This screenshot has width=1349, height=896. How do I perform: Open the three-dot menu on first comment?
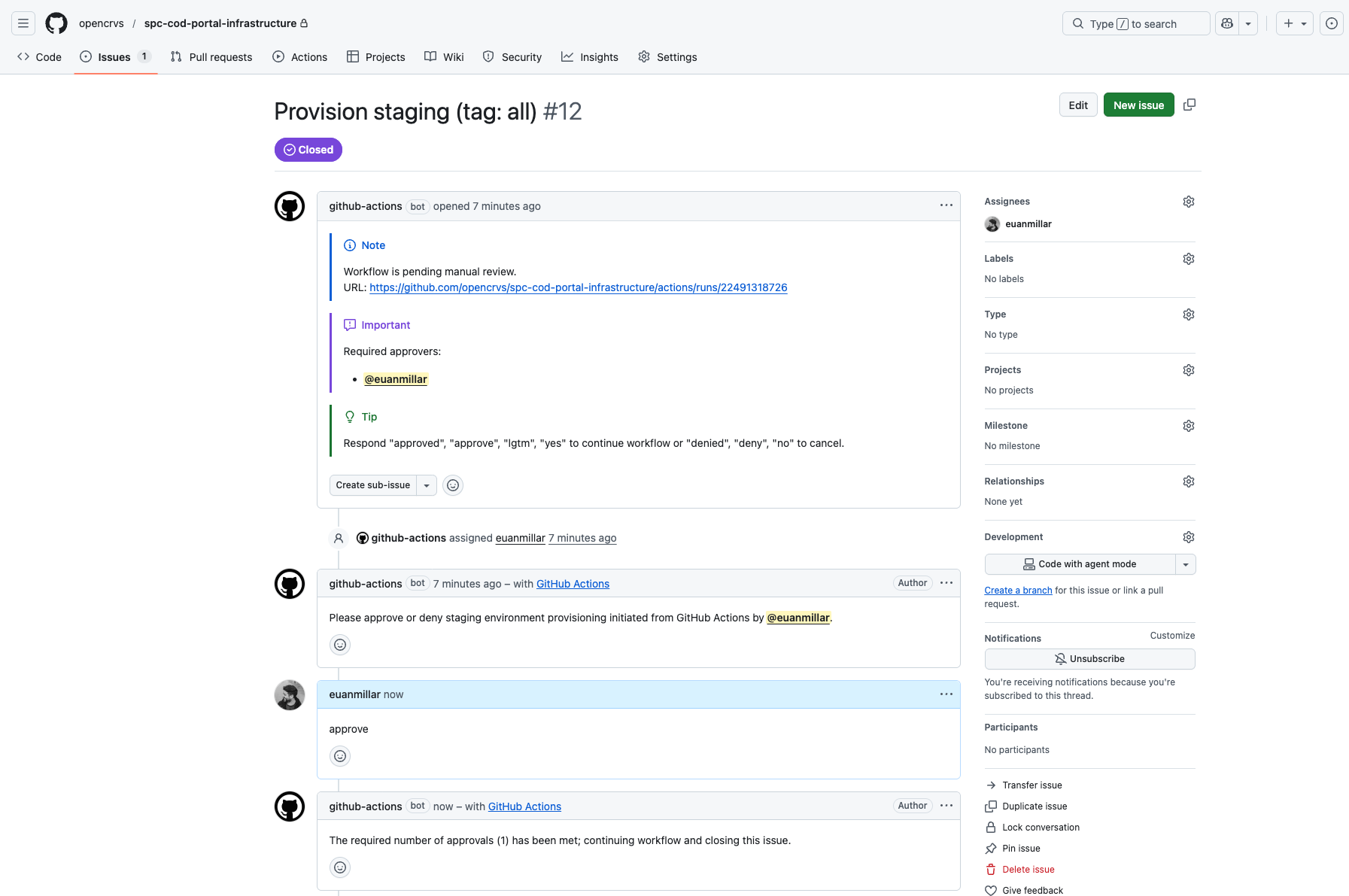(946, 205)
